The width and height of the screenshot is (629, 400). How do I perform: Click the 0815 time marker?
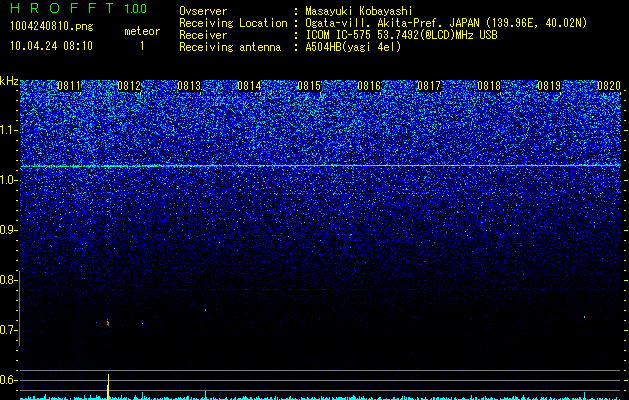click(x=309, y=86)
